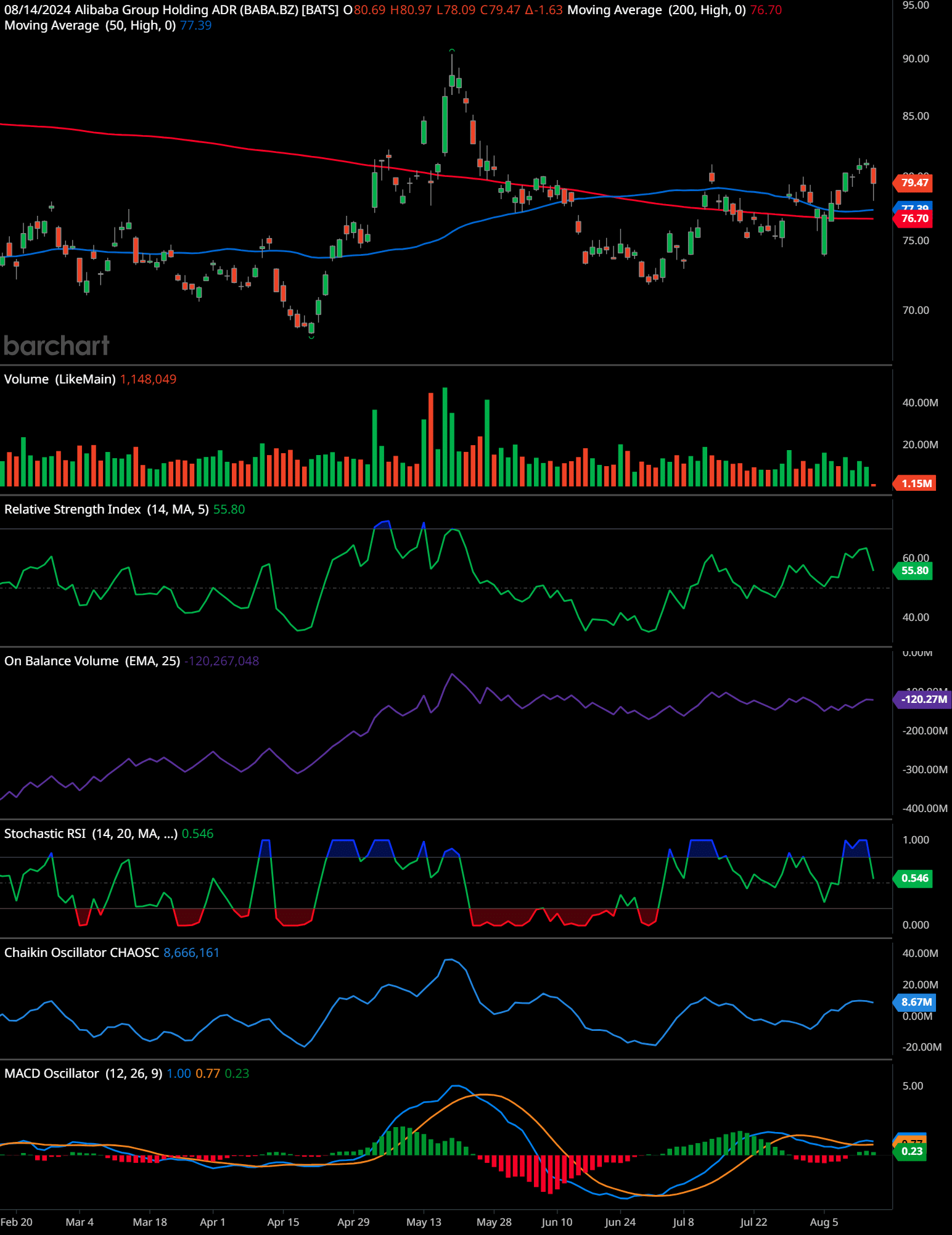The width and height of the screenshot is (952, 1235).
Task: Click the Volume (LikeMain) indicator label
Action: (60, 379)
